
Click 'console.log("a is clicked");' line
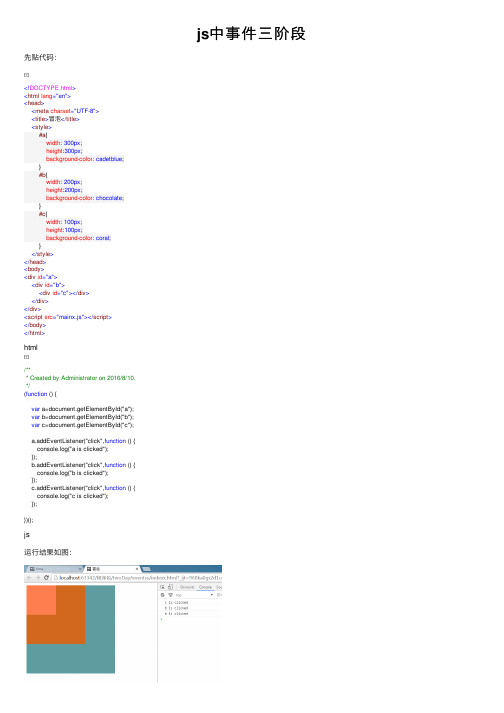[72, 449]
